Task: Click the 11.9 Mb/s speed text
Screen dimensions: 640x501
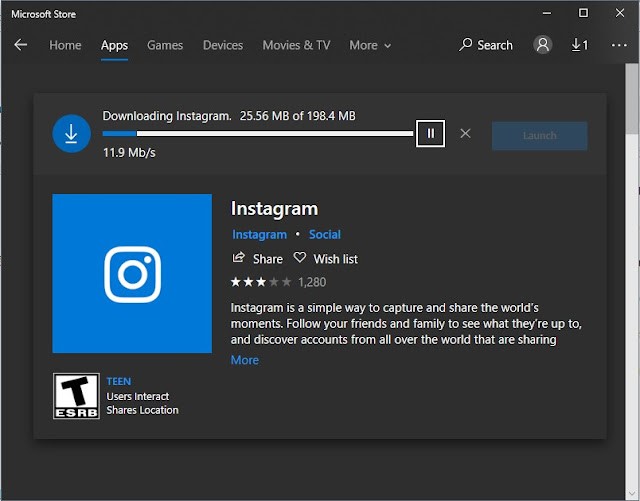Action: coord(129,153)
